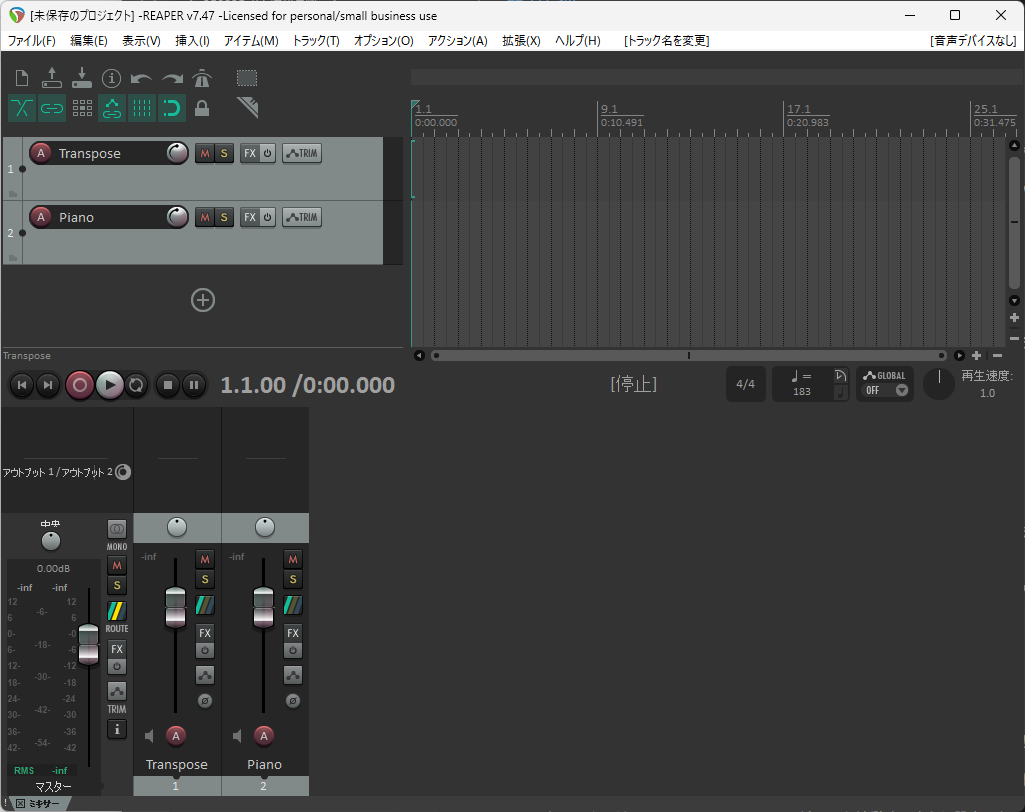Toggle record arm on Piano track
Screen dimensions: 1025x812
click(41, 217)
